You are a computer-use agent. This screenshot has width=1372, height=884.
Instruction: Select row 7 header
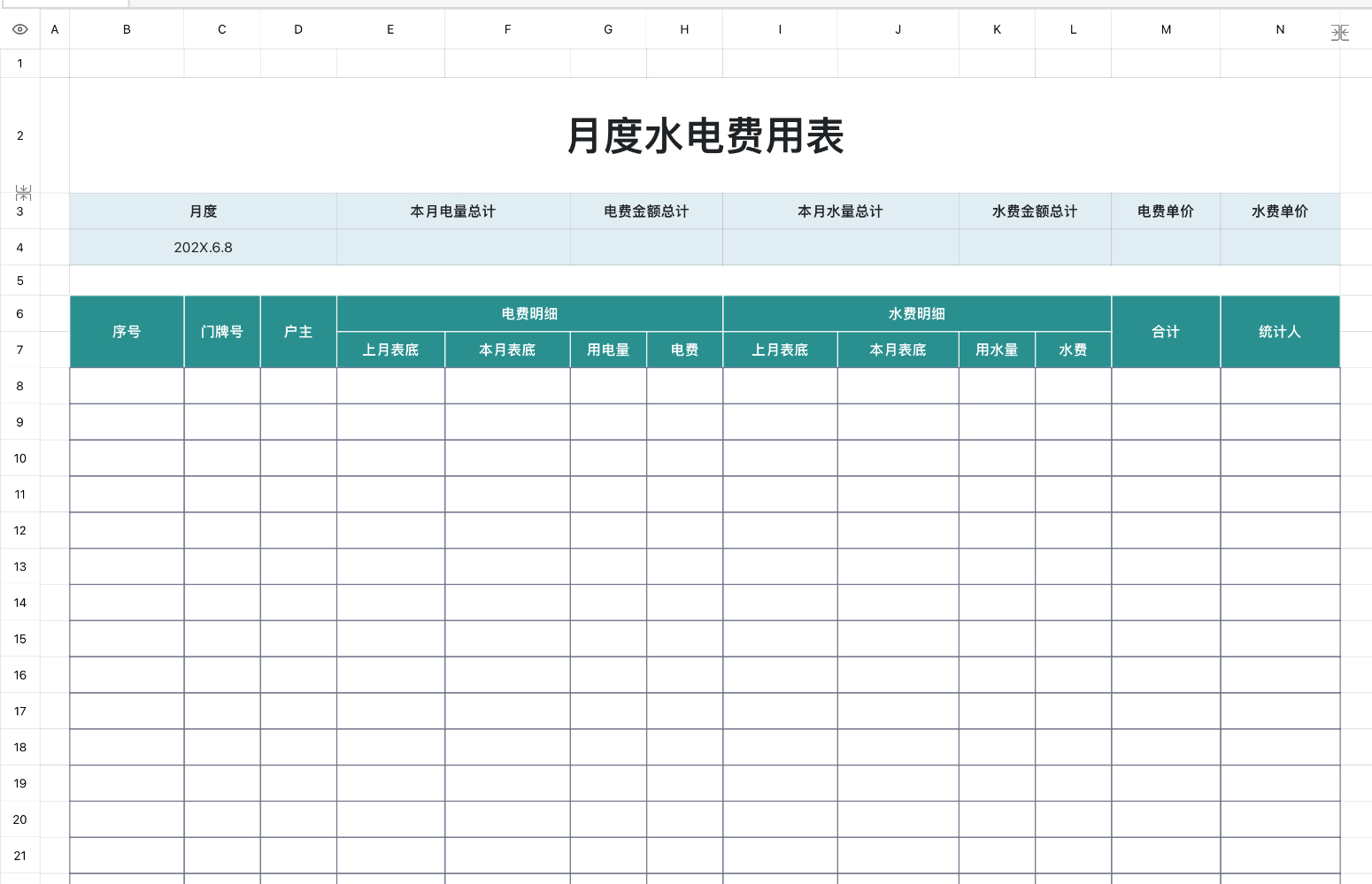(x=19, y=350)
